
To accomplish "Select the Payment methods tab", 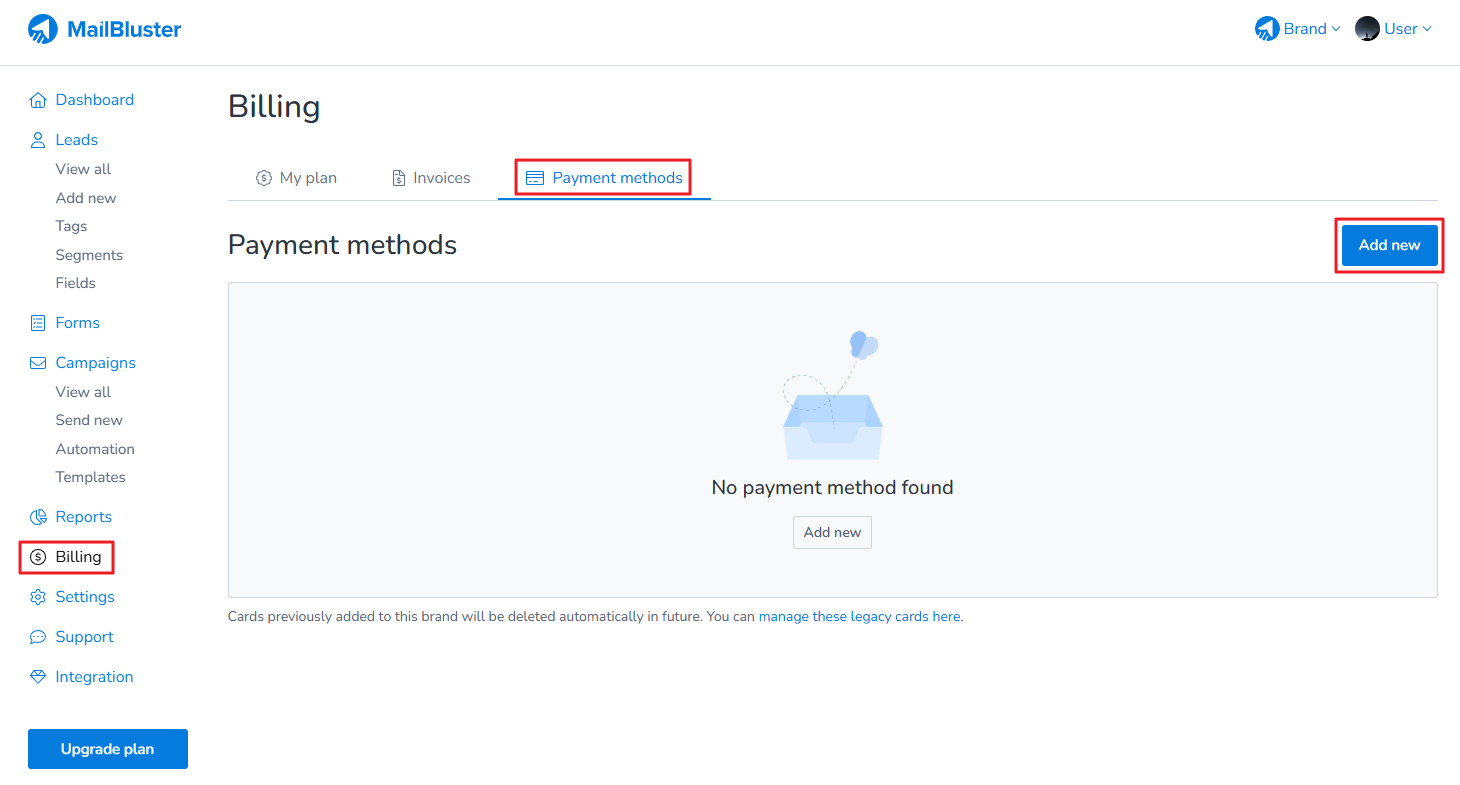I will [x=604, y=178].
